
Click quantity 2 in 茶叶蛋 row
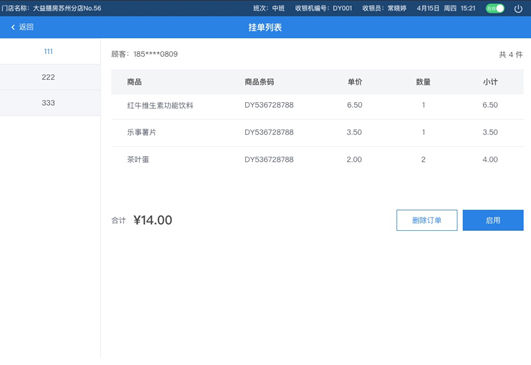pos(423,159)
